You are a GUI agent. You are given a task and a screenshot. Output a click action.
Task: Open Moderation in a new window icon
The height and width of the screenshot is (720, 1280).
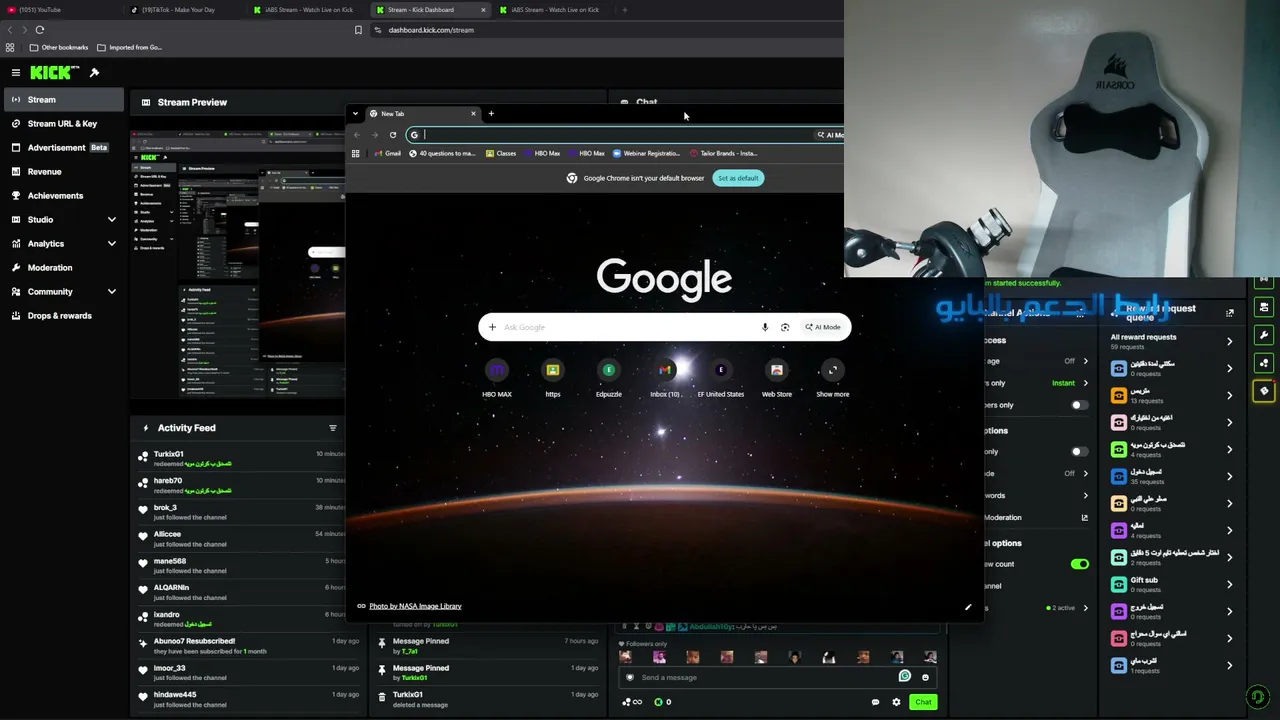tap(1084, 517)
